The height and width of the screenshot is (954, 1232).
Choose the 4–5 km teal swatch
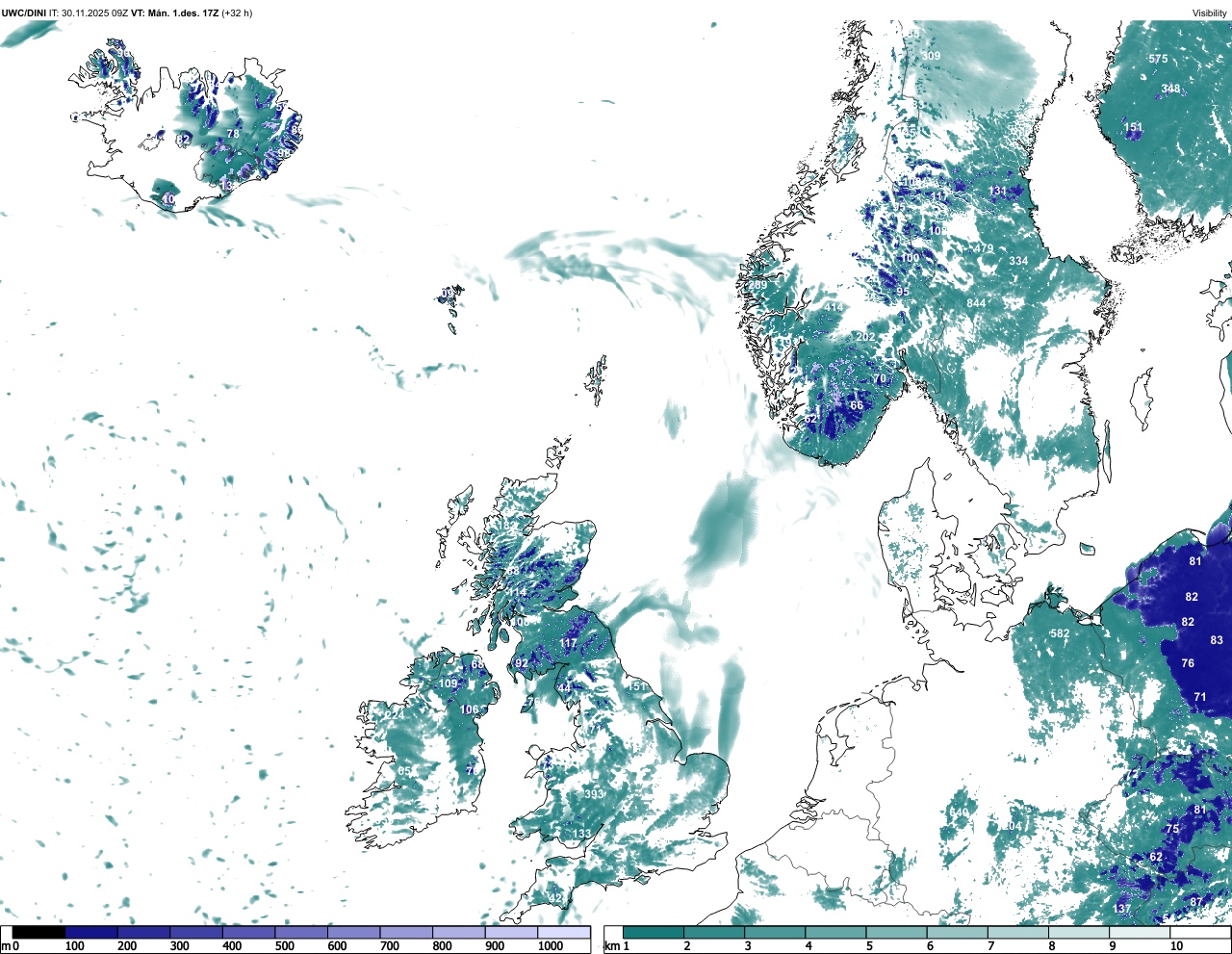tap(835, 933)
